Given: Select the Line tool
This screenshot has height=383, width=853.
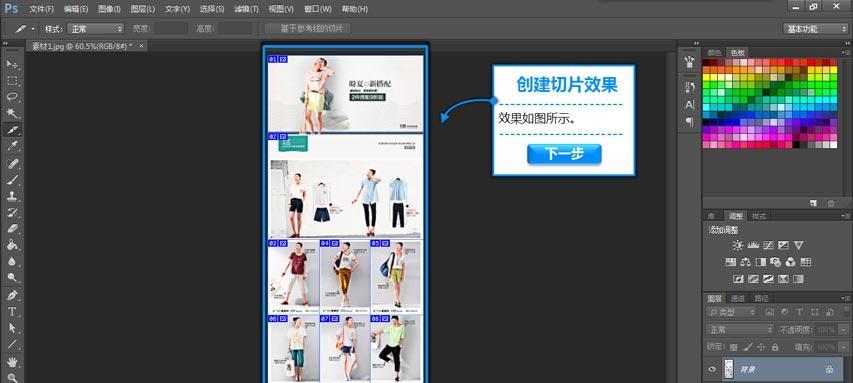Looking at the screenshot, I should point(12,344).
